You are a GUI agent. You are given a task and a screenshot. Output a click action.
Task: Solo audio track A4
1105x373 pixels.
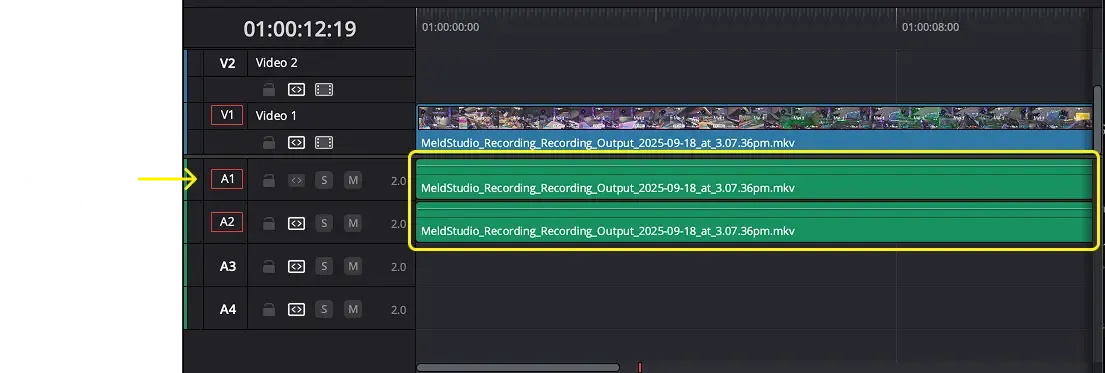pos(324,309)
